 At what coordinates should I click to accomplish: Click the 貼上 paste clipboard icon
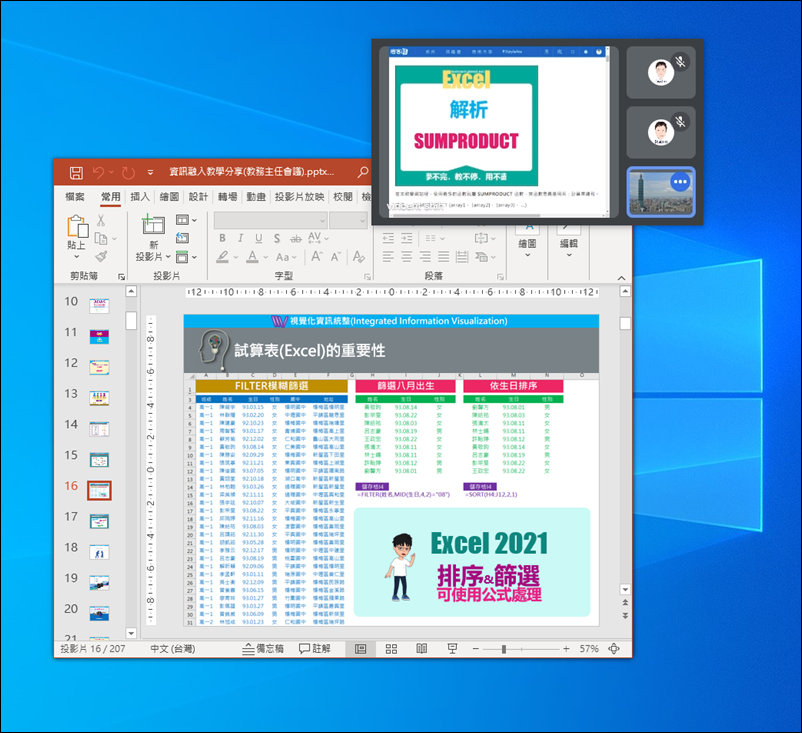(x=77, y=226)
